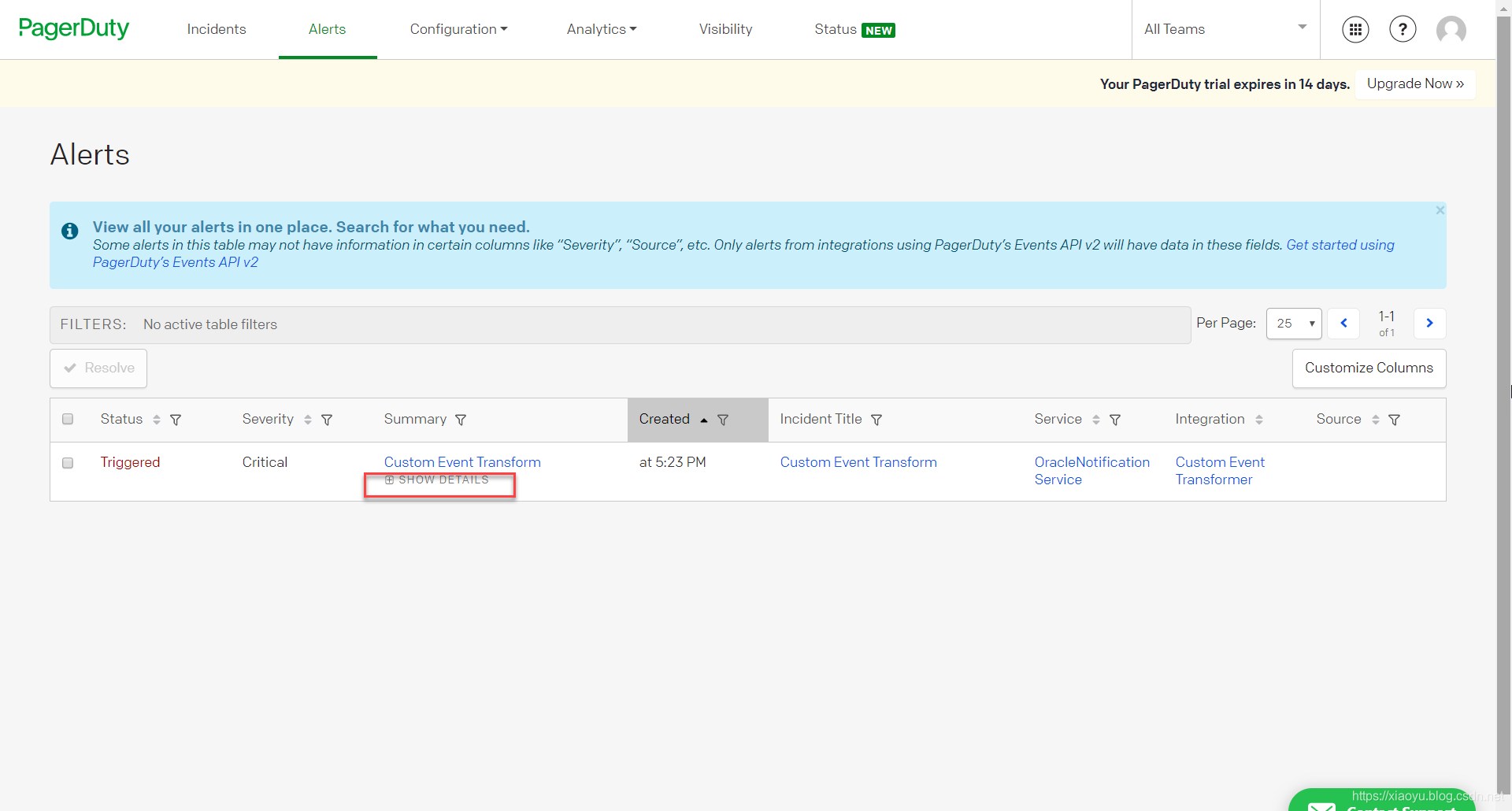
Task: Open Custom Event Transform summary link
Action: pos(462,462)
